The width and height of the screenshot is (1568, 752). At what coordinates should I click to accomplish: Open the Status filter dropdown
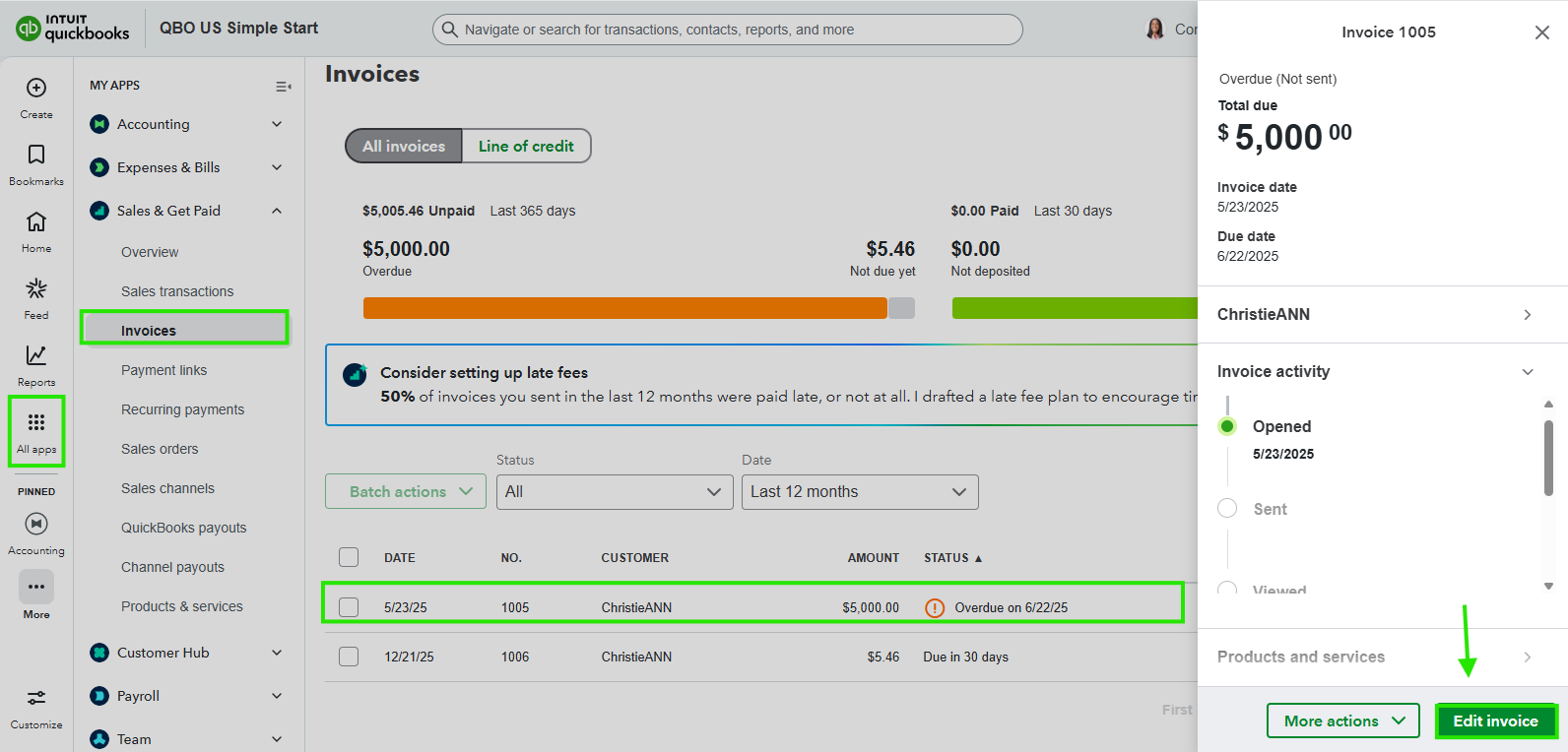coord(615,492)
